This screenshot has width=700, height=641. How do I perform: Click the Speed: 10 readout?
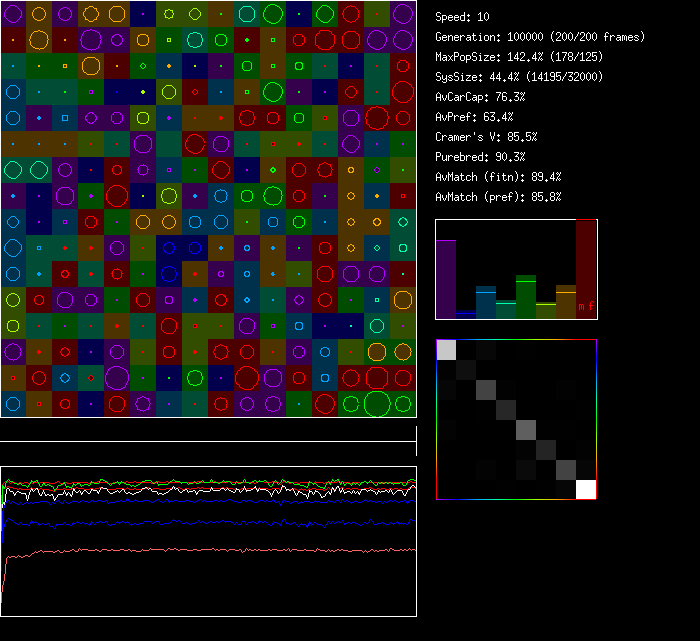[462, 17]
